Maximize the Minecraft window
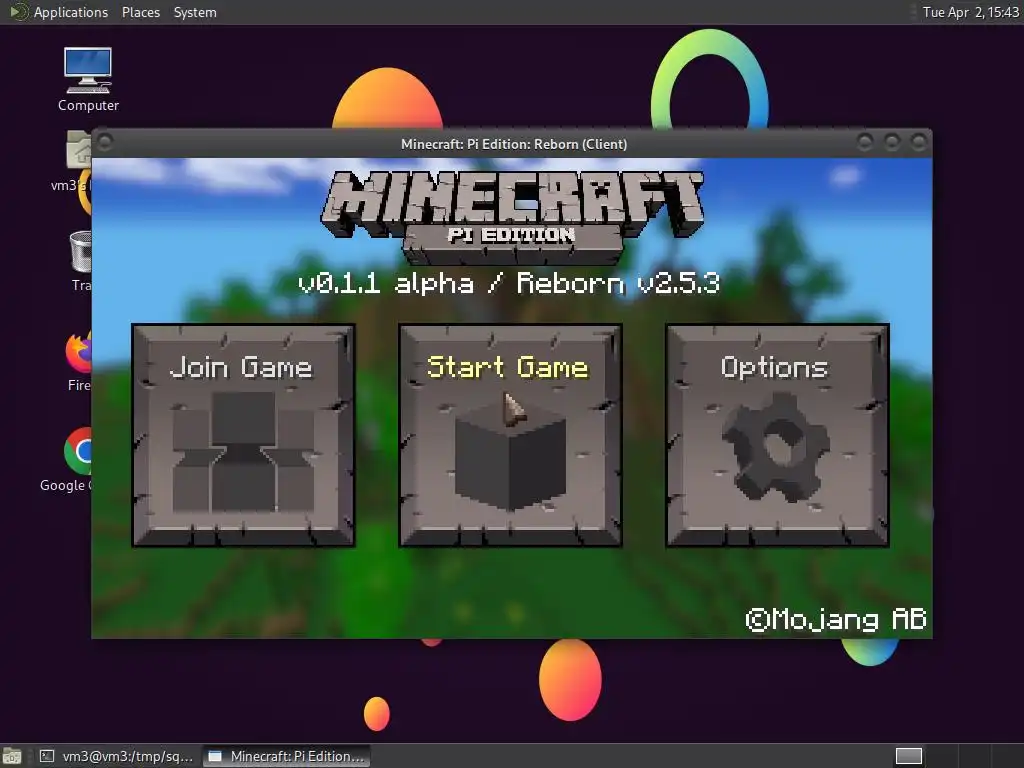This screenshot has width=1024, height=768. click(891, 142)
